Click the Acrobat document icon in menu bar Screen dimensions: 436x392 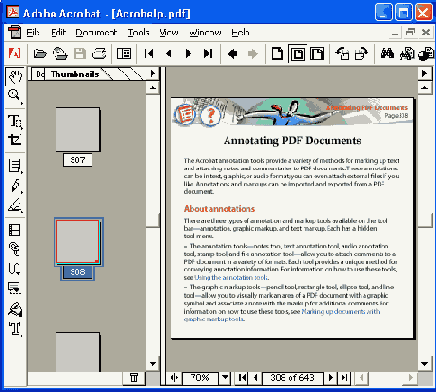[14, 33]
